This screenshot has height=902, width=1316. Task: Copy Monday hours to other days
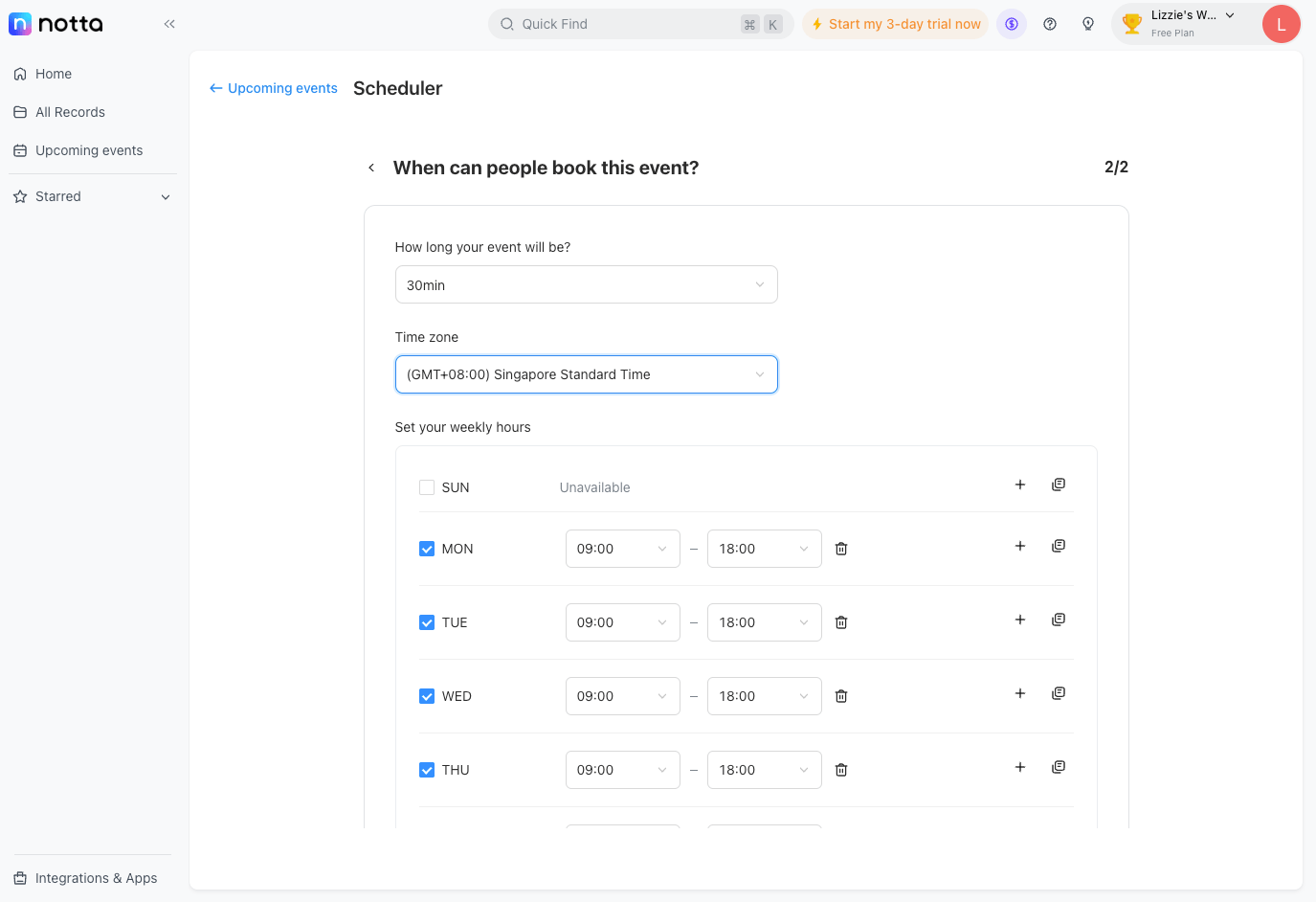(1059, 546)
